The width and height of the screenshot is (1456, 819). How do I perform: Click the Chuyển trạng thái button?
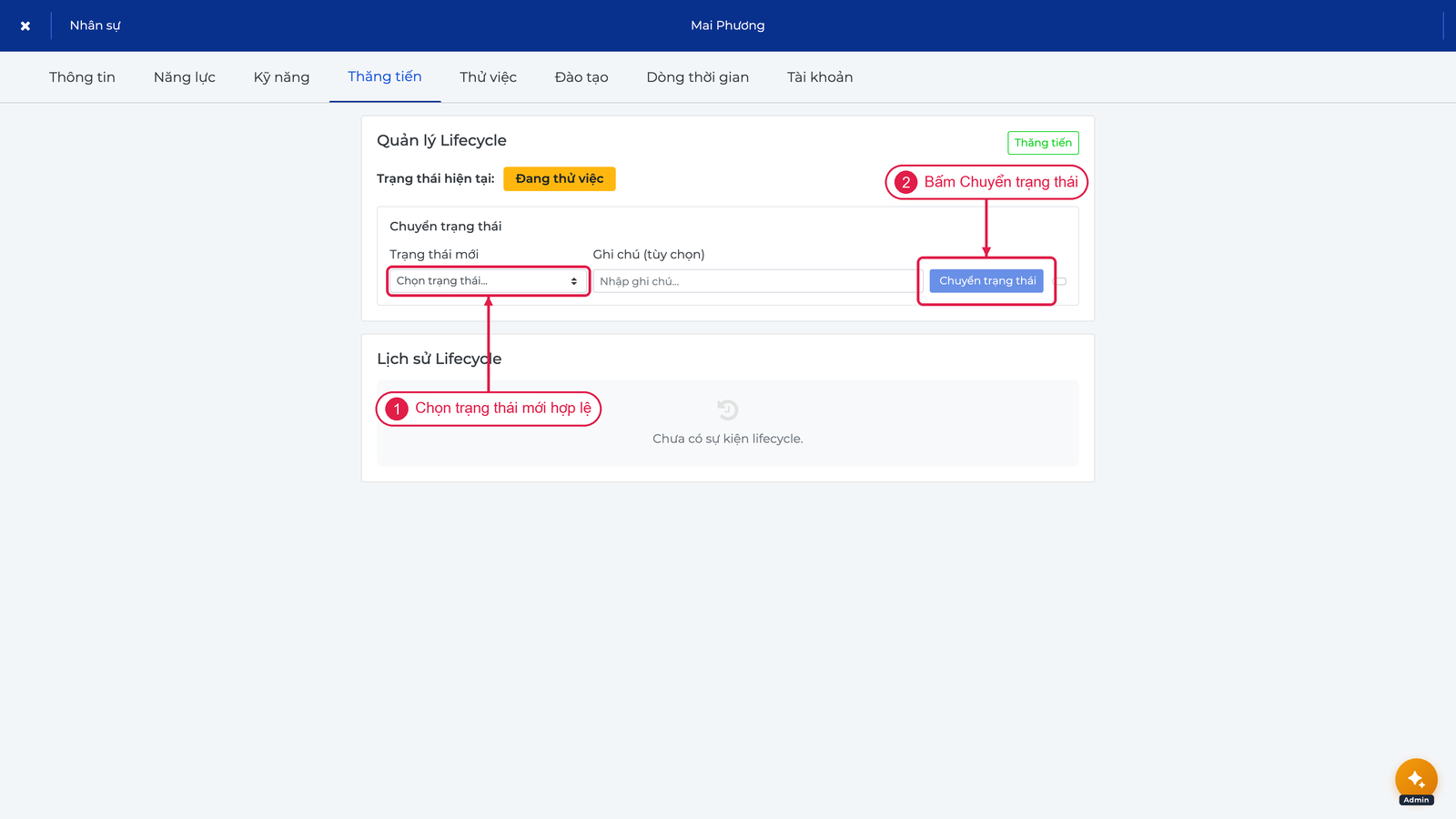987,281
